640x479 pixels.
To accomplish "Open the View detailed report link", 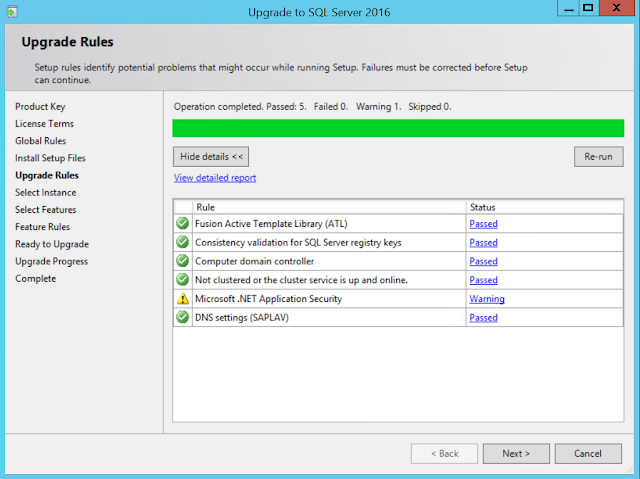I will (x=215, y=178).
